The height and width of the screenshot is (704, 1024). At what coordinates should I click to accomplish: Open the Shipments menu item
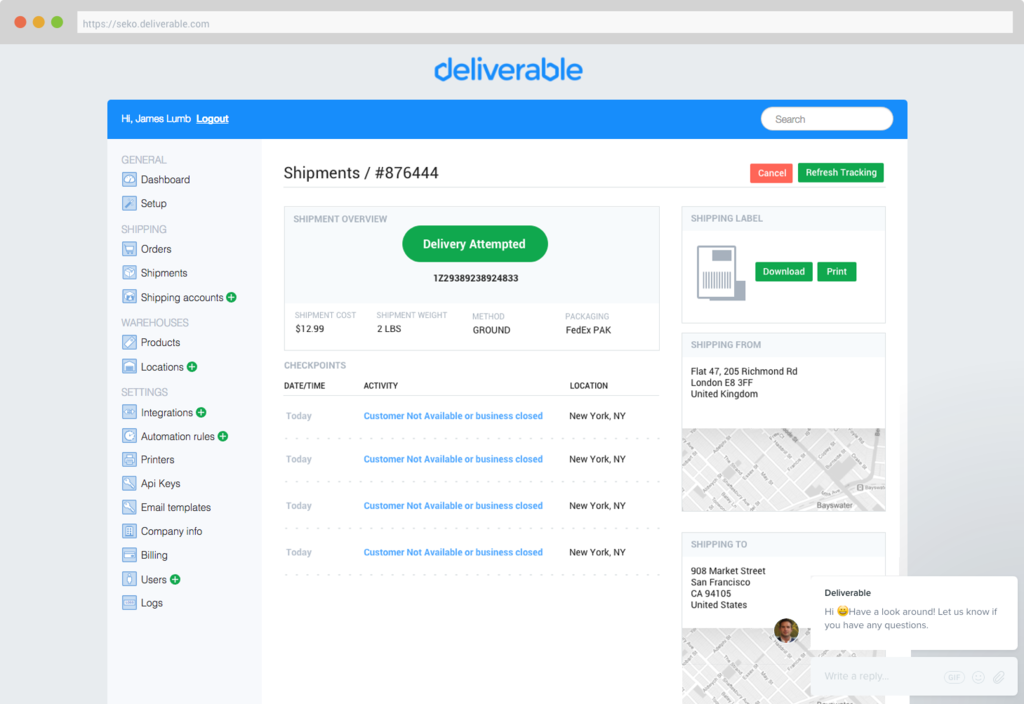(x=164, y=273)
